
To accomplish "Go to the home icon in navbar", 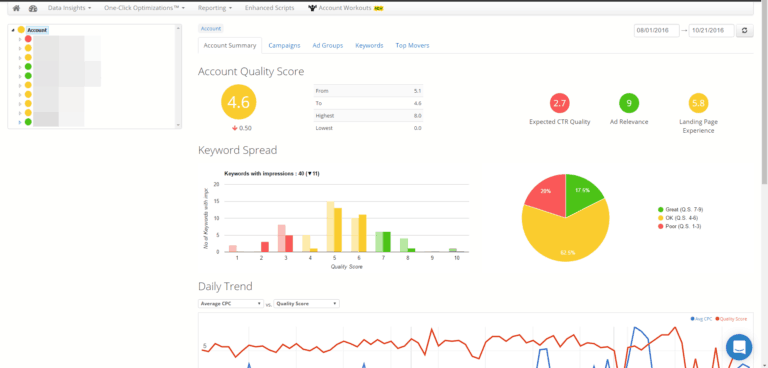I will pyautogui.click(x=16, y=8).
